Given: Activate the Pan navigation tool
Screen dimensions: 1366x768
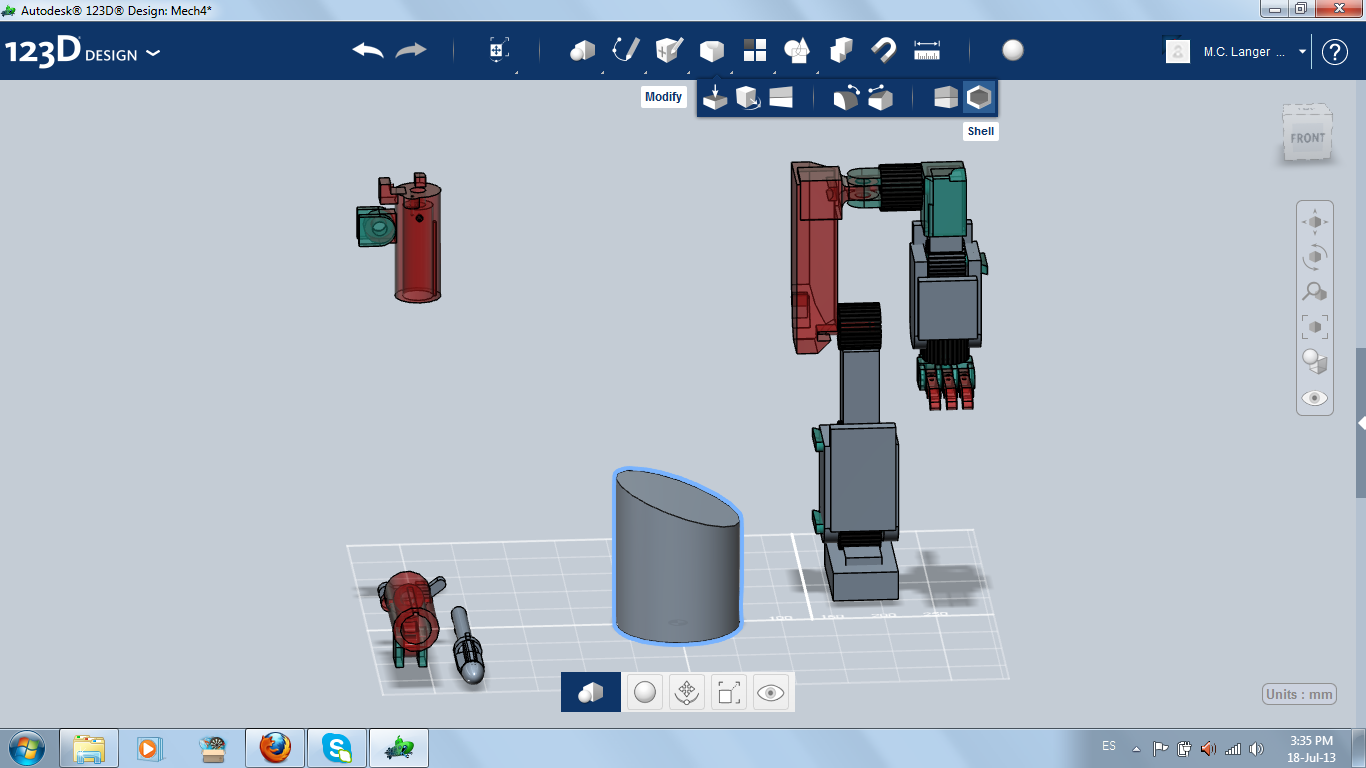Looking at the screenshot, I should [1315, 222].
